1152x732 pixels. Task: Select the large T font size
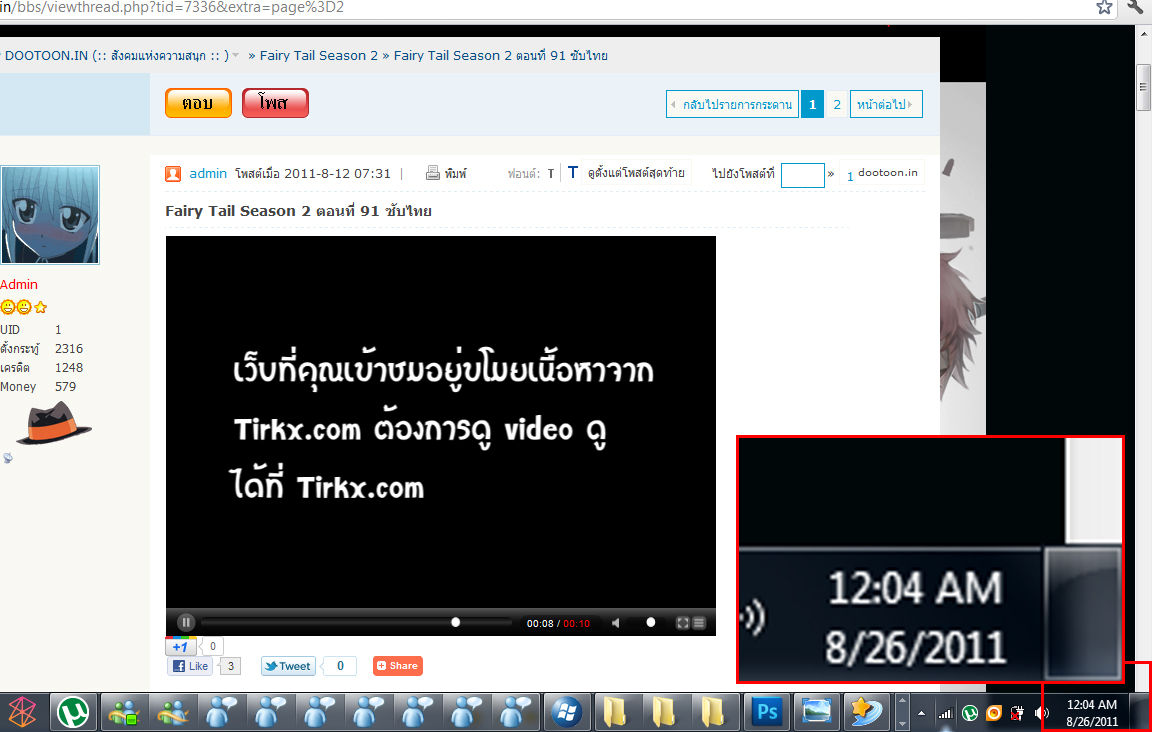[x=573, y=173]
